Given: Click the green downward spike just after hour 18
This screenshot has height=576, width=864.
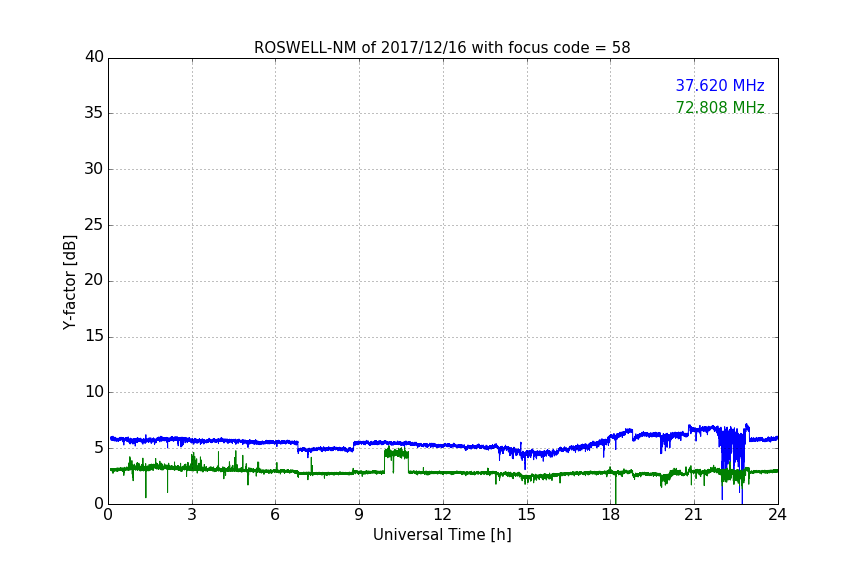Looking at the screenshot, I should [615, 488].
